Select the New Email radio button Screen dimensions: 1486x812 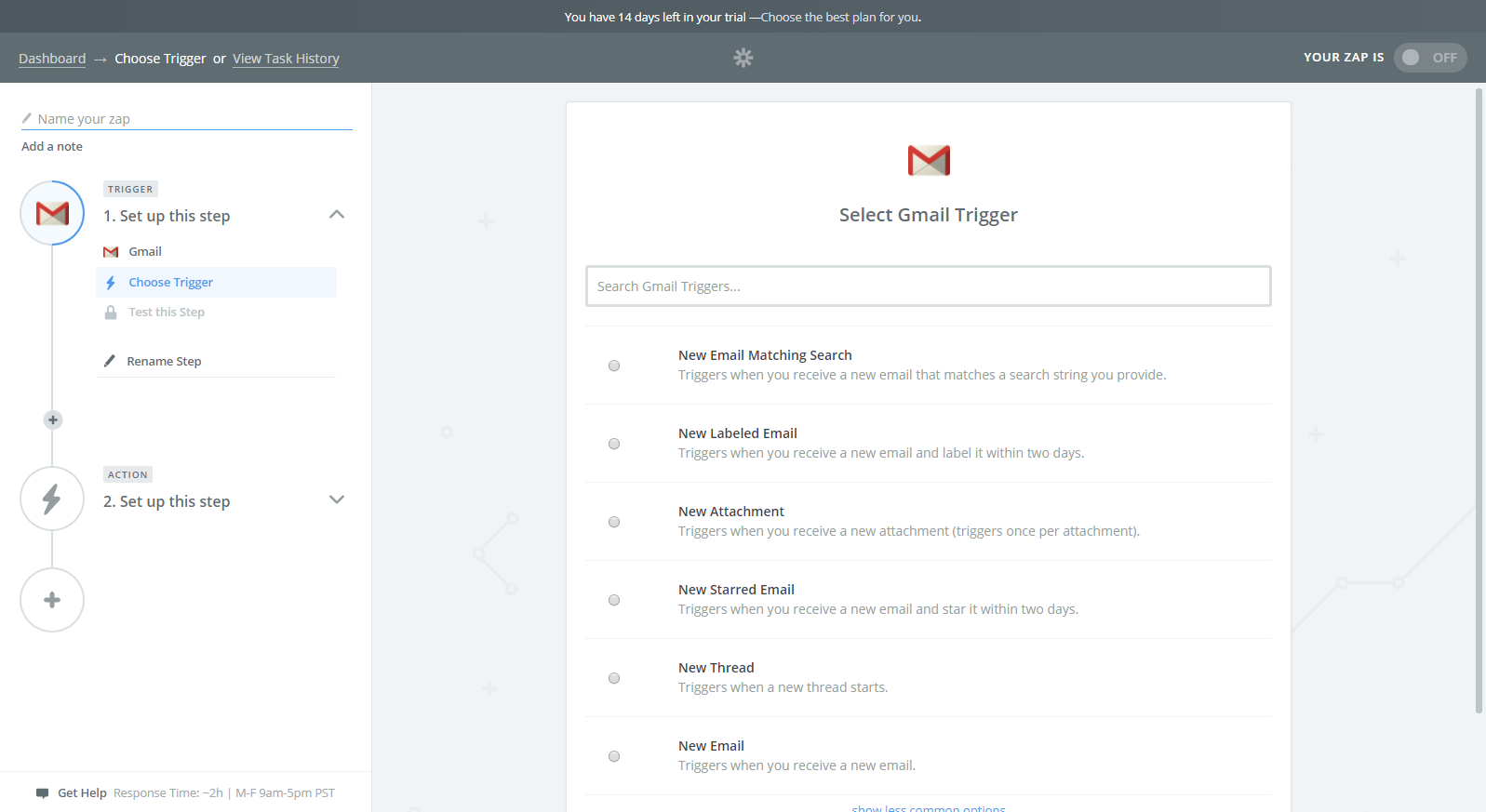[614, 756]
